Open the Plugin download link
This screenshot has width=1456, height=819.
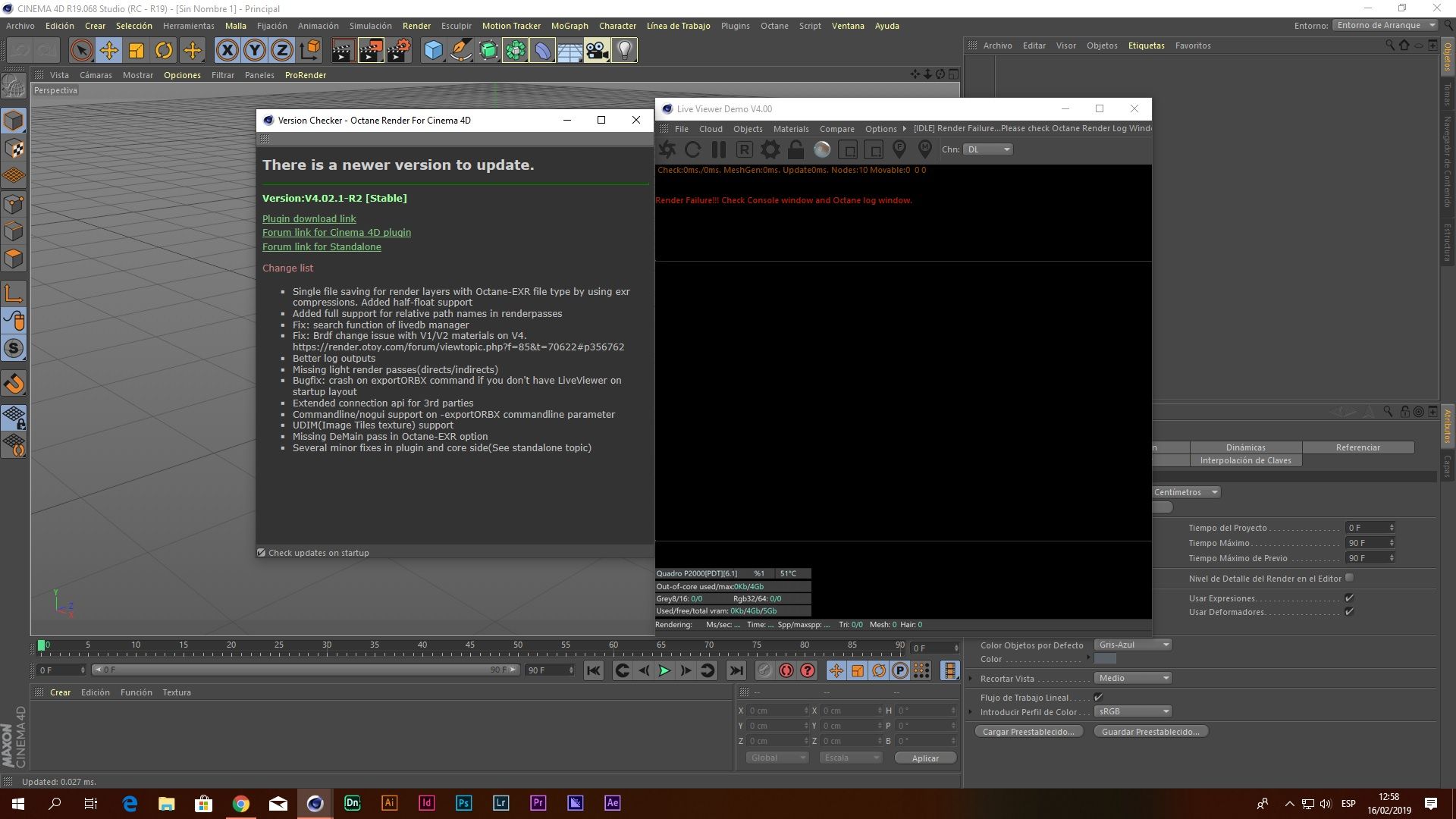(x=309, y=218)
